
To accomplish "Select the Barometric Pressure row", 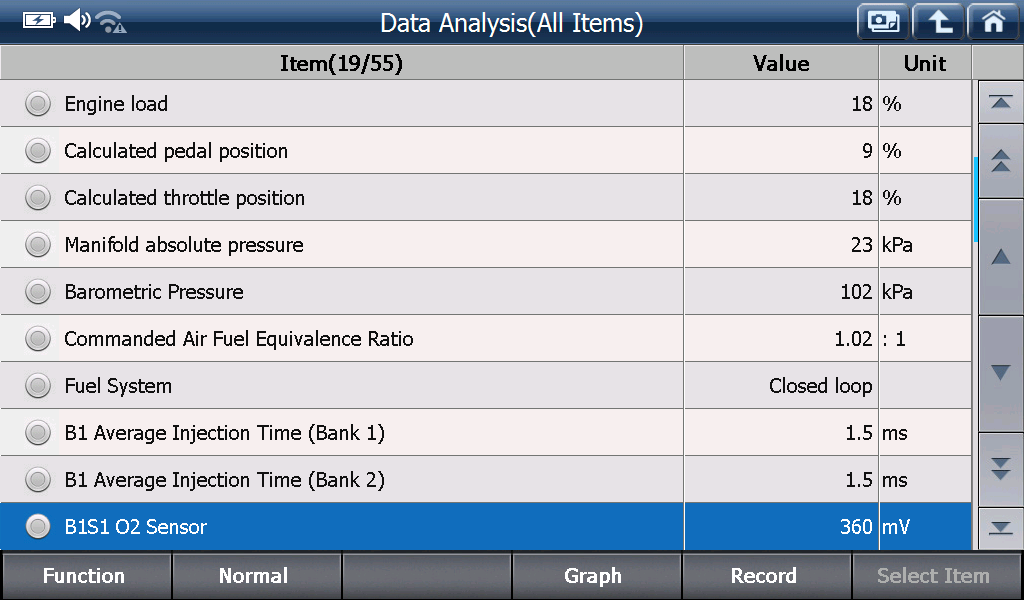I will [x=486, y=291].
